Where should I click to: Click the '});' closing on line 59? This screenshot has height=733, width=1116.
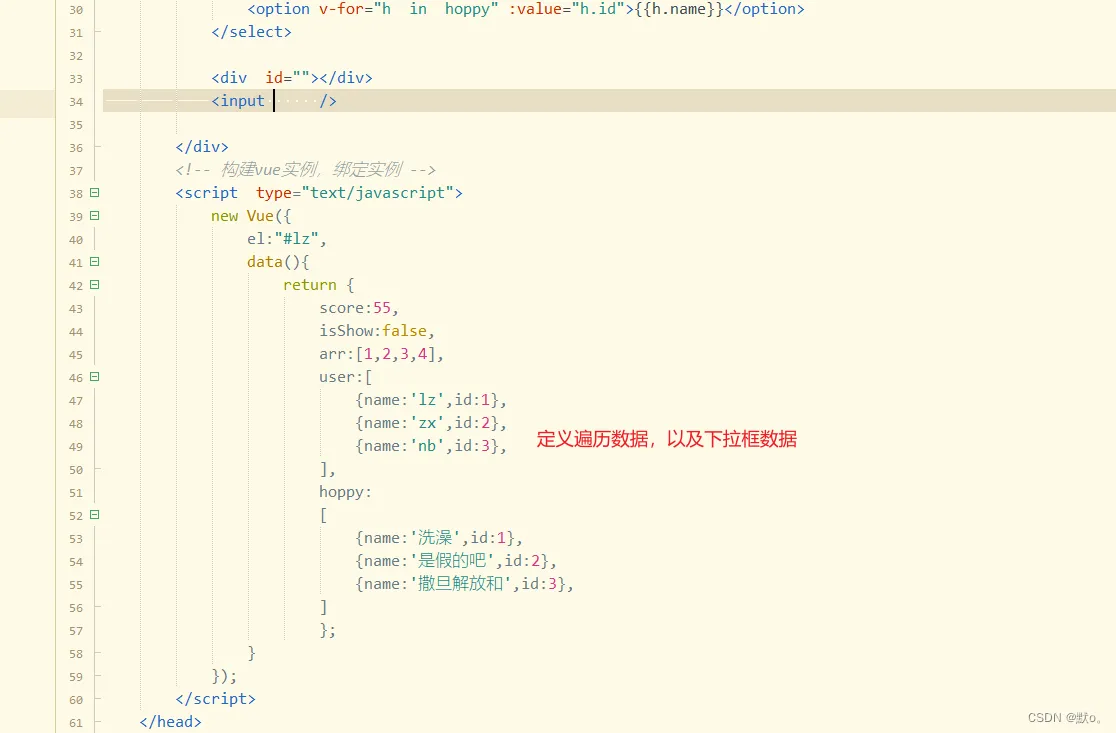click(224, 676)
